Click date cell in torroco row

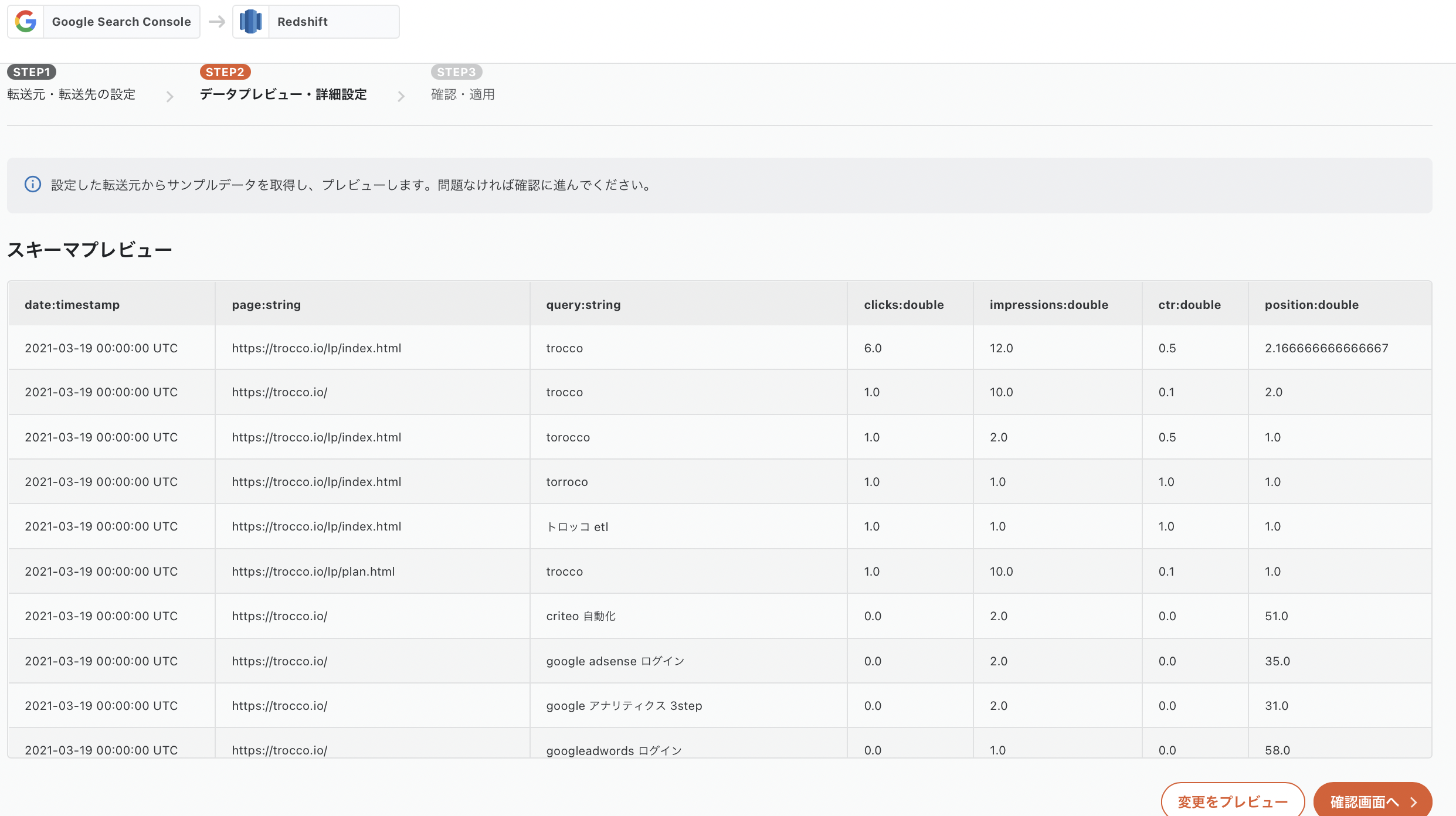coord(101,482)
